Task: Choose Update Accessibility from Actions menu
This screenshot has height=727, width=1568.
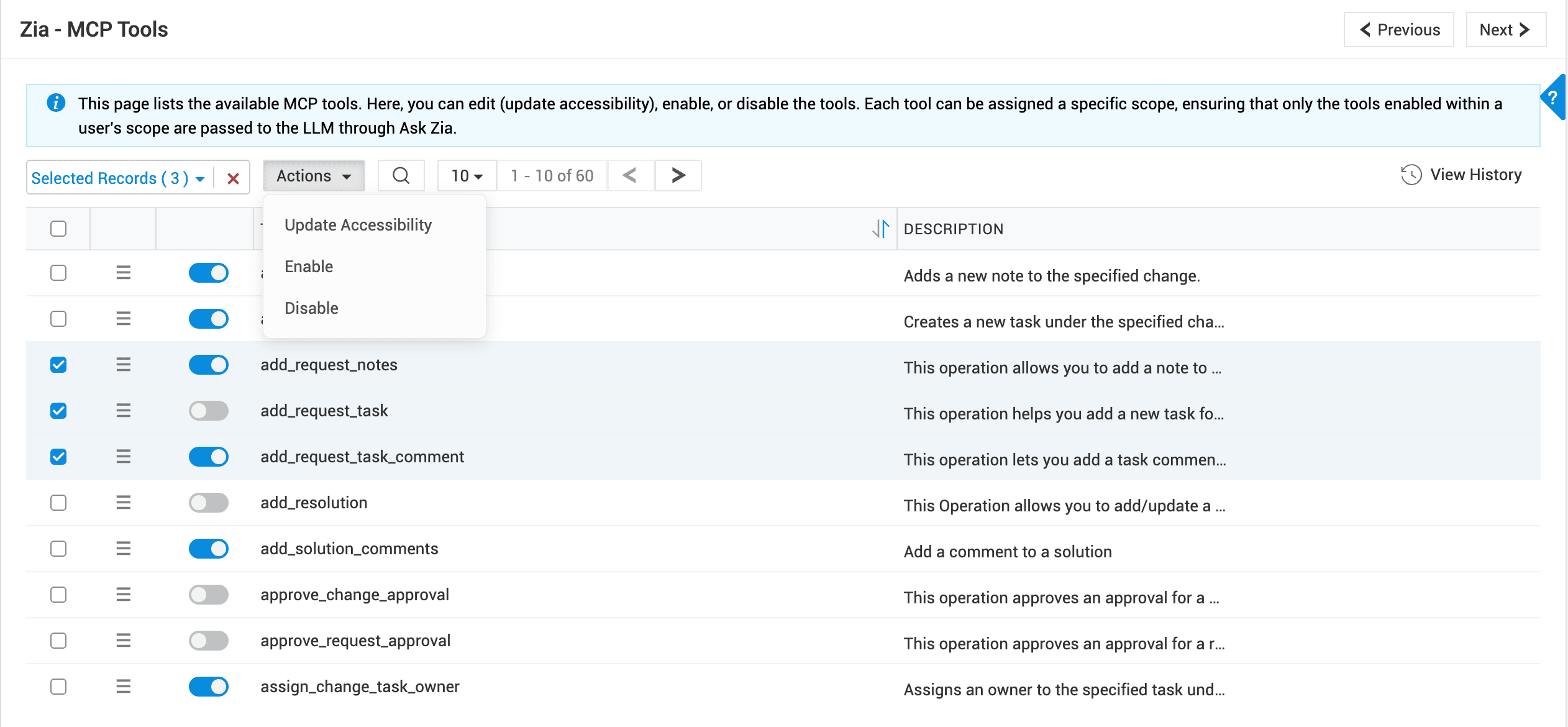Action: click(x=358, y=225)
